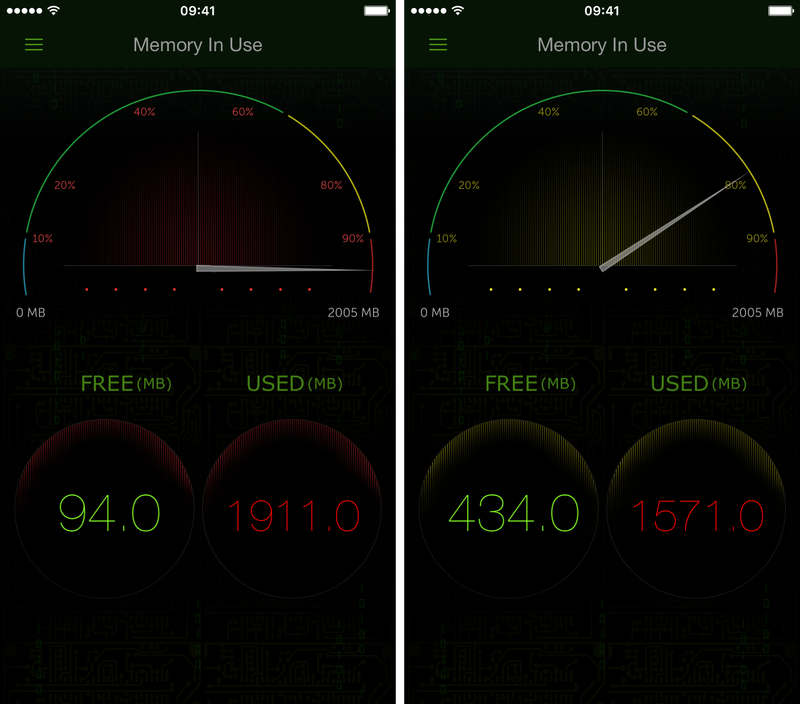Tap the Memory In Use title on right screen
Image resolution: width=800 pixels, height=704 pixels.
coord(602,45)
